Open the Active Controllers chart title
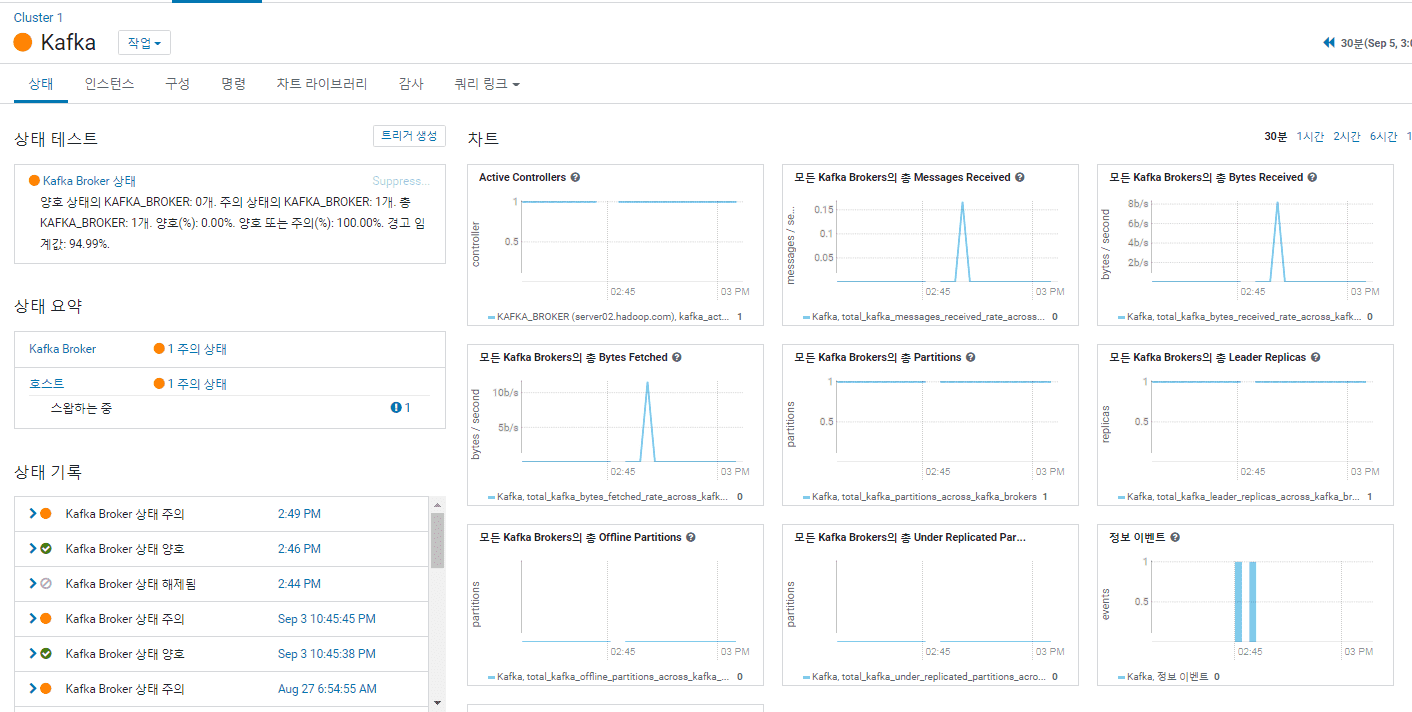This screenshot has width=1412, height=712. click(x=522, y=178)
